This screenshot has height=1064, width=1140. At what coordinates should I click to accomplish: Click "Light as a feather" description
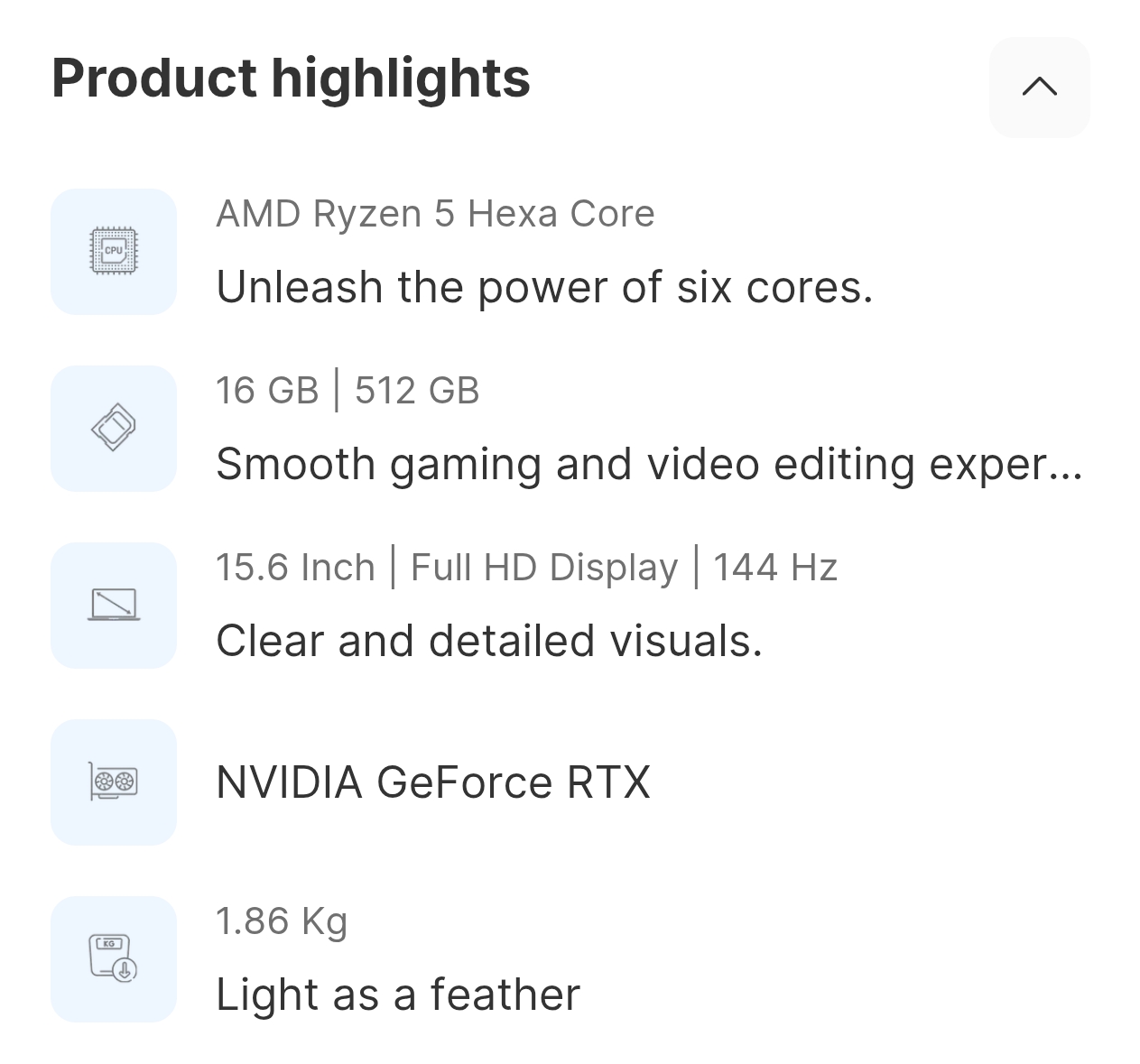398,995
